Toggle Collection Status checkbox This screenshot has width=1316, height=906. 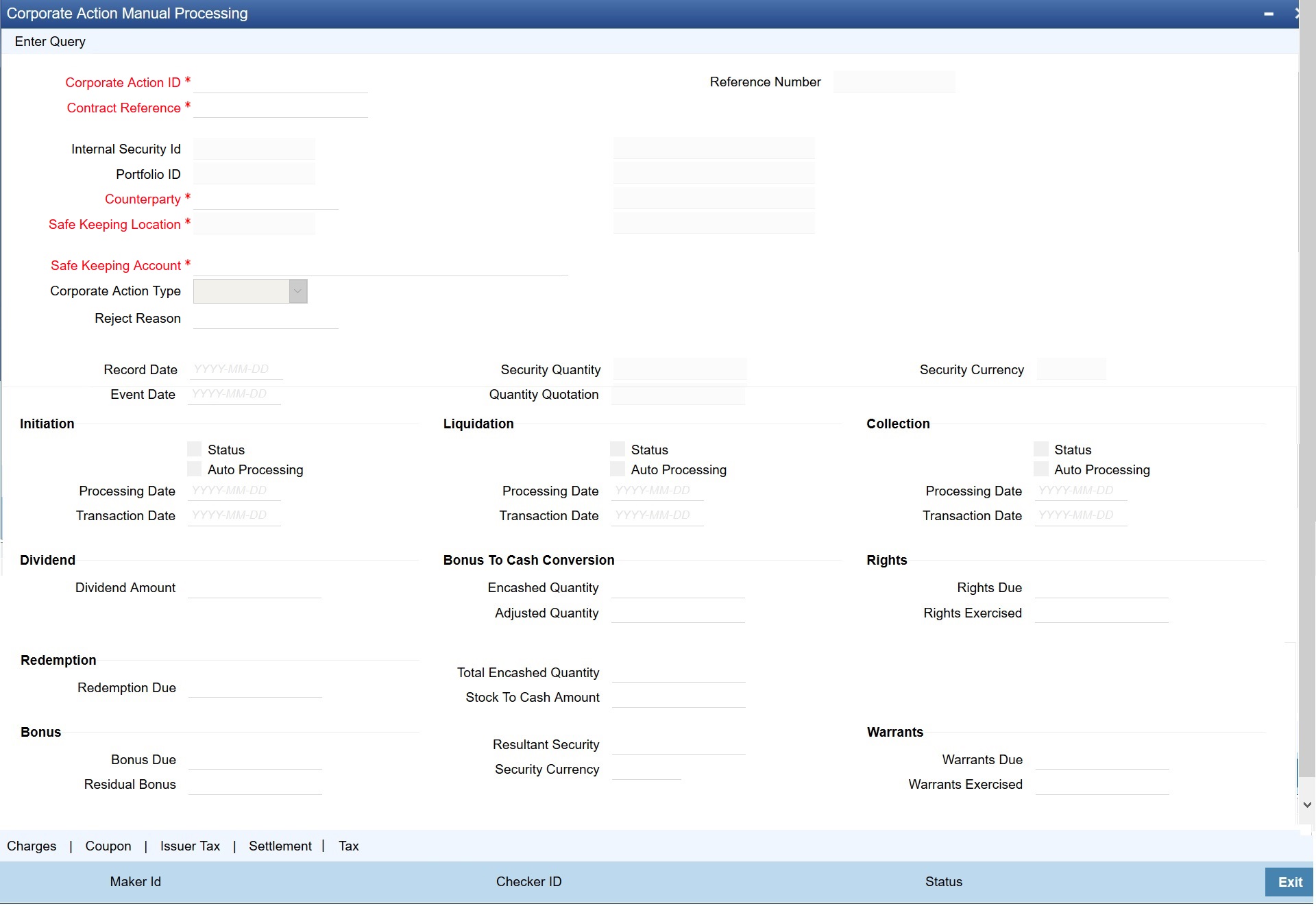click(x=1041, y=450)
